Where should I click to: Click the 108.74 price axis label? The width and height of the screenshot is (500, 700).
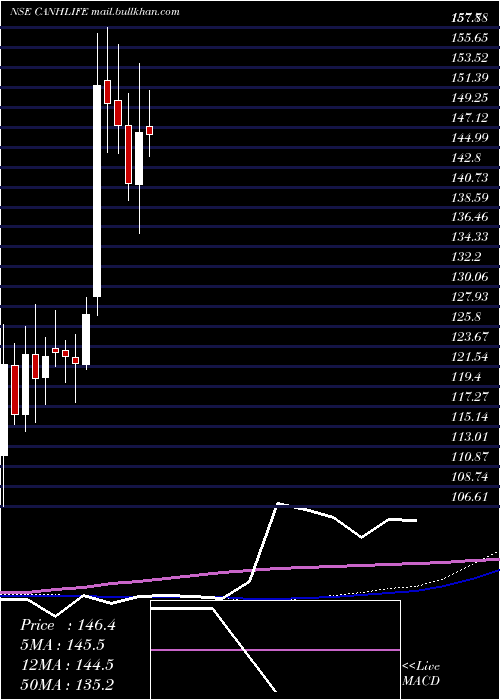(469, 476)
